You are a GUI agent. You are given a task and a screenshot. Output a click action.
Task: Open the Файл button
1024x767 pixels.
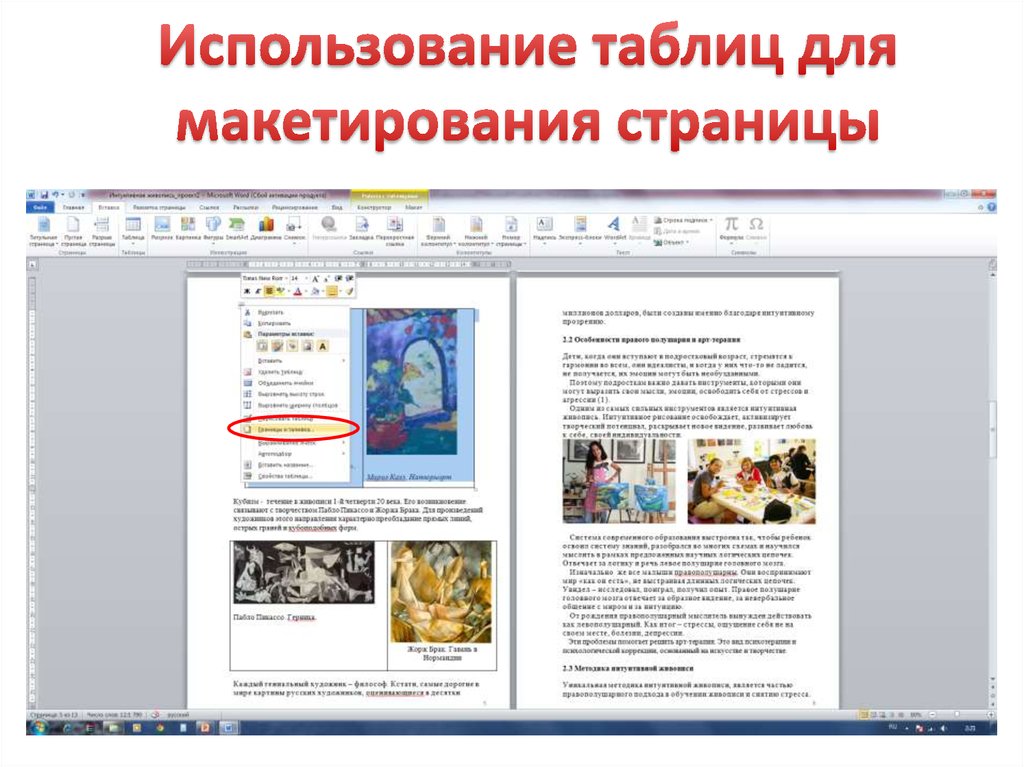pyautogui.click(x=41, y=206)
